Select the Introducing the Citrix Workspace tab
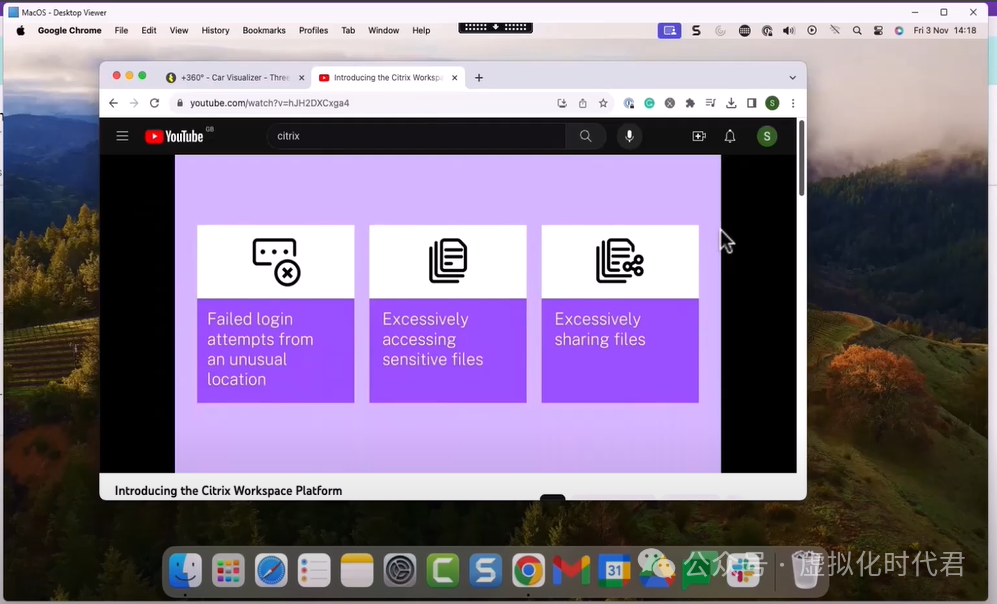Screen dimensions: 997x604 [387, 78]
